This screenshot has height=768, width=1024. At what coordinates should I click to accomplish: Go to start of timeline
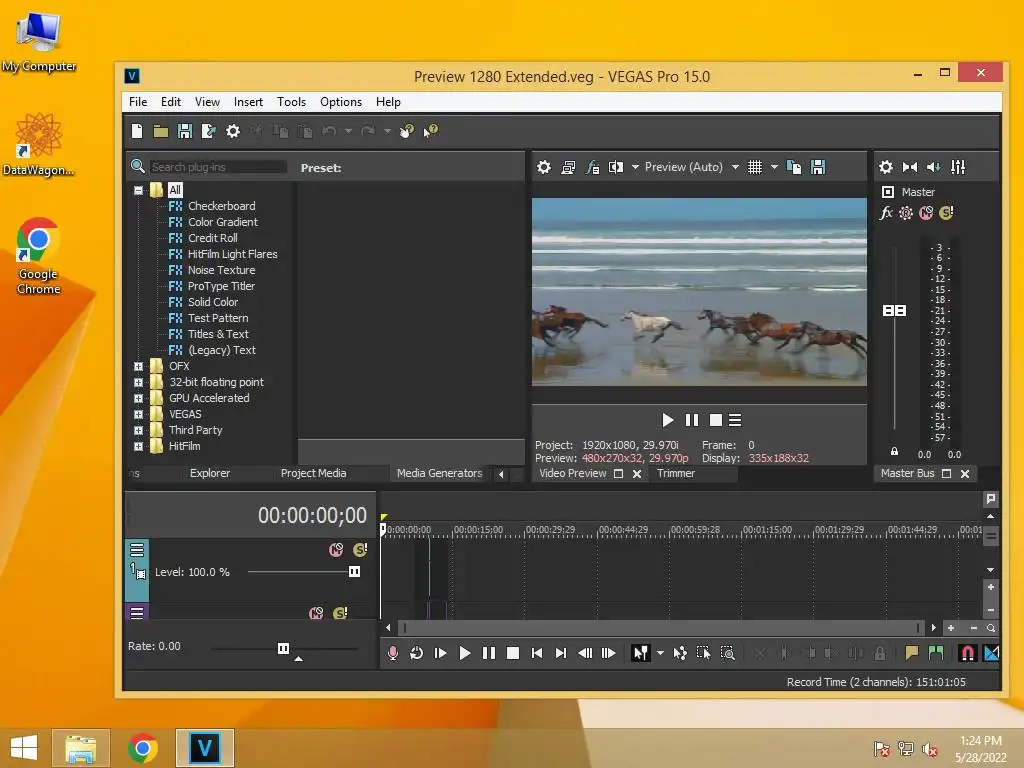coord(536,653)
